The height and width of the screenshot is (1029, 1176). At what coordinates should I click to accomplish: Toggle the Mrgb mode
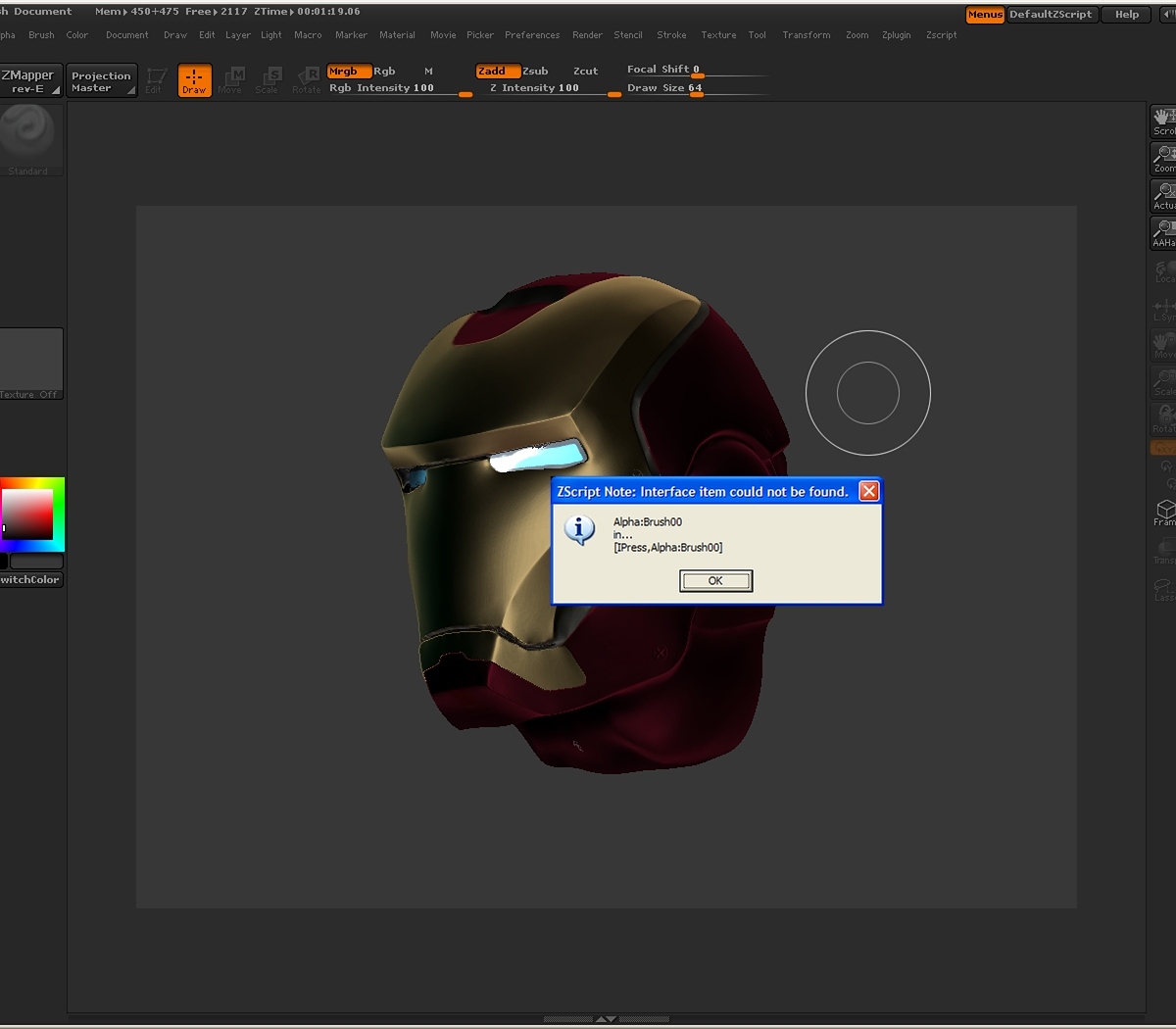click(348, 71)
